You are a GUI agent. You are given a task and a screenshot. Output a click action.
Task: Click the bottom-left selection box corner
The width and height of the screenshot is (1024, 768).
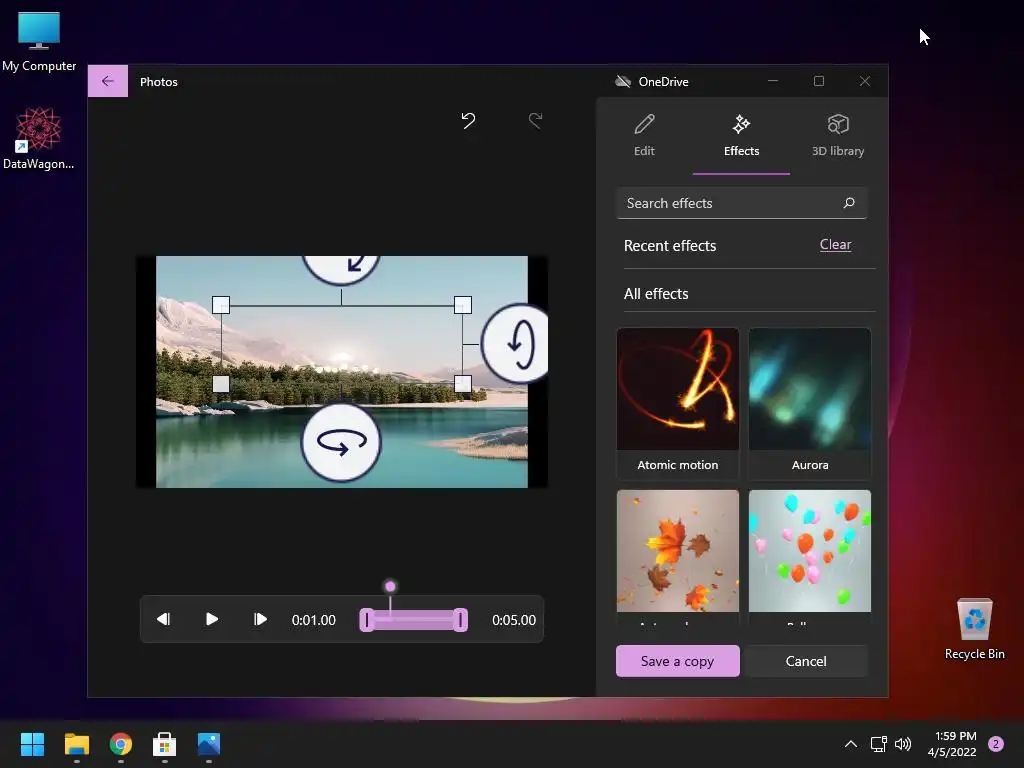[x=221, y=383]
